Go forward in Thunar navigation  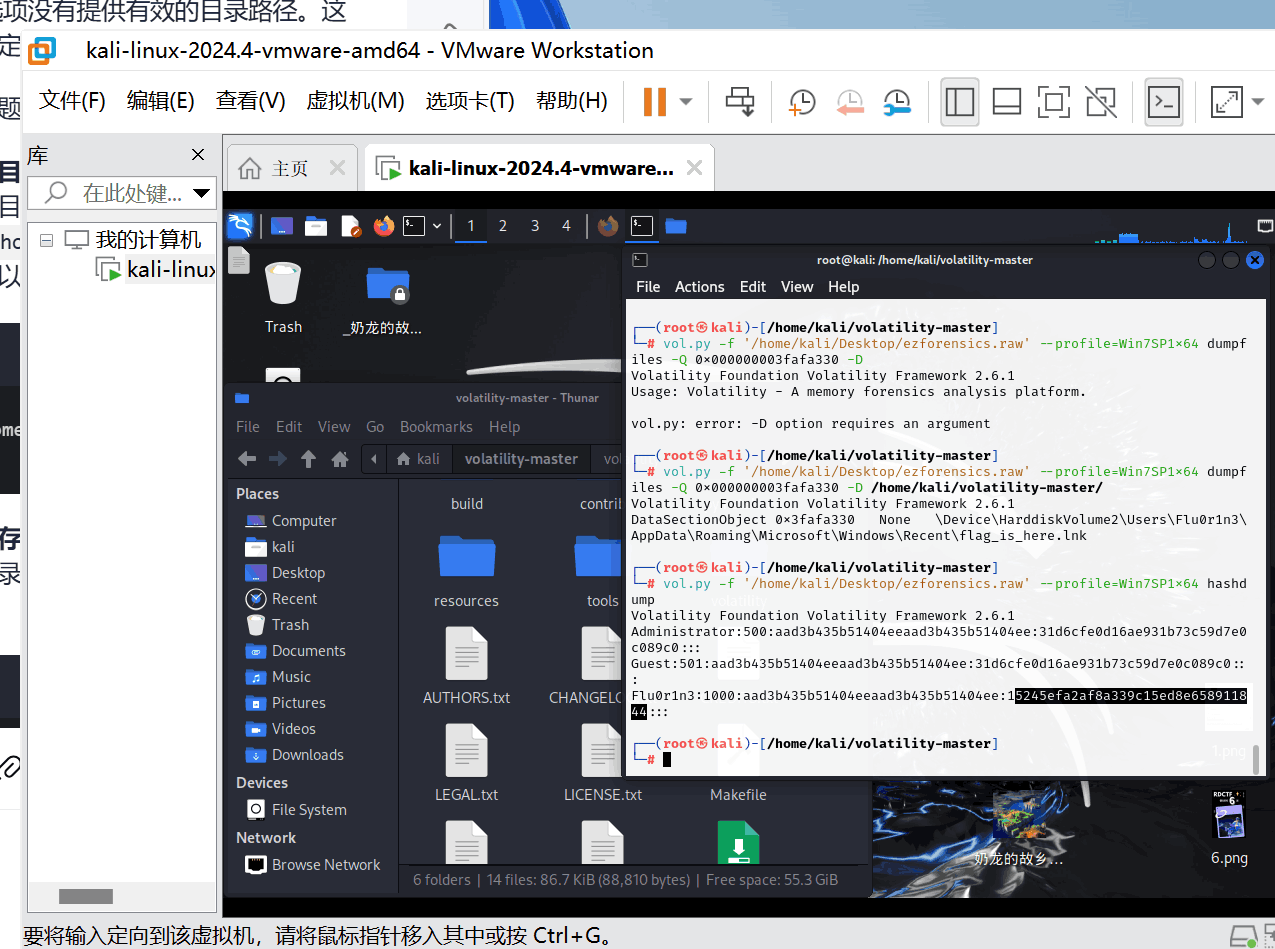coord(278,459)
